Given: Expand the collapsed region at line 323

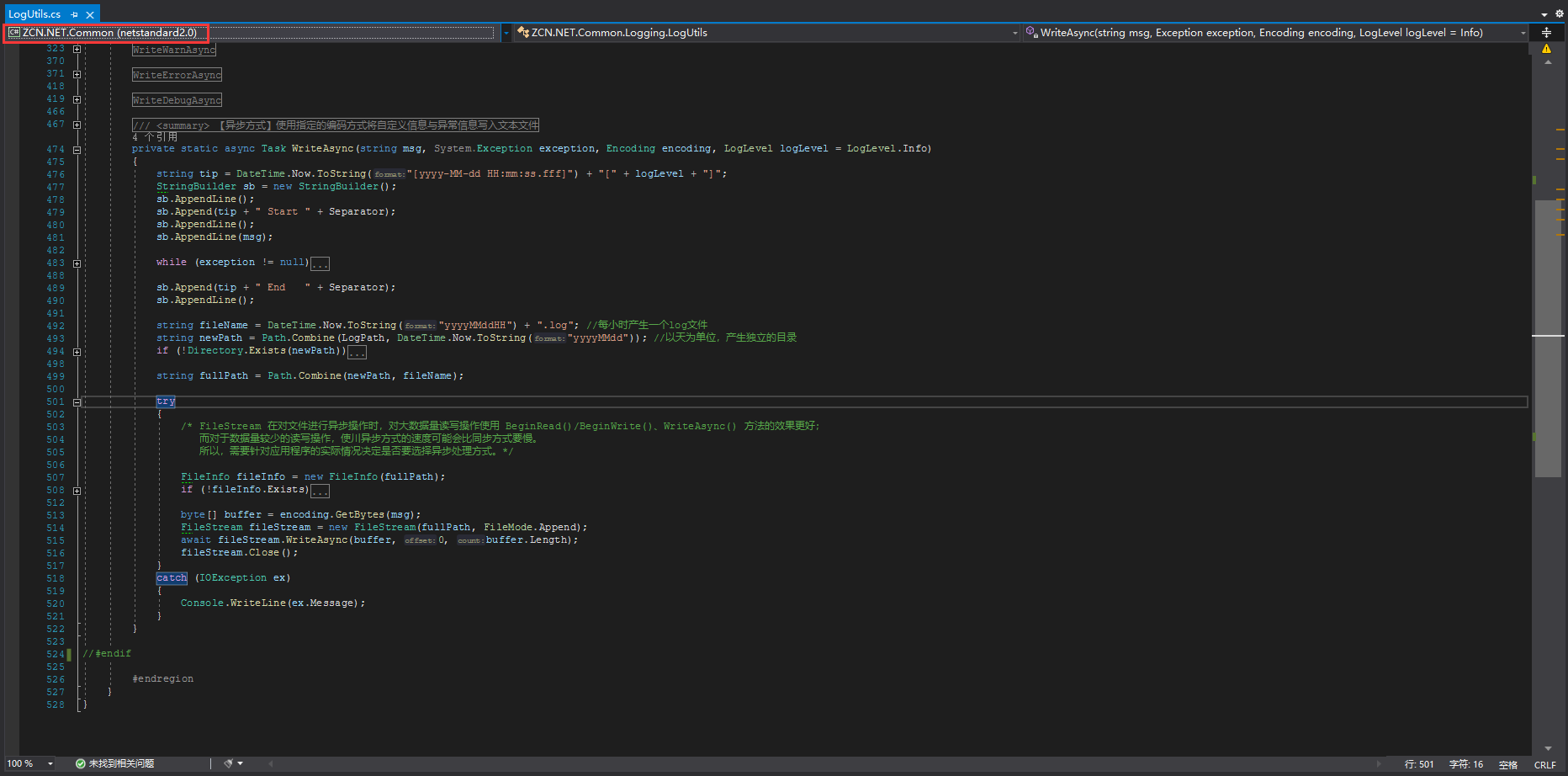Looking at the screenshot, I should coord(77,49).
